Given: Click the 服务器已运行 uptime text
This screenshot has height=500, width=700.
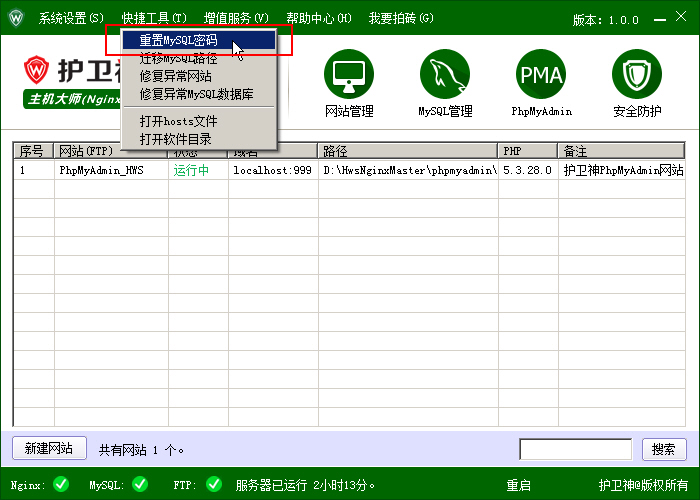Looking at the screenshot, I should [x=305, y=485].
